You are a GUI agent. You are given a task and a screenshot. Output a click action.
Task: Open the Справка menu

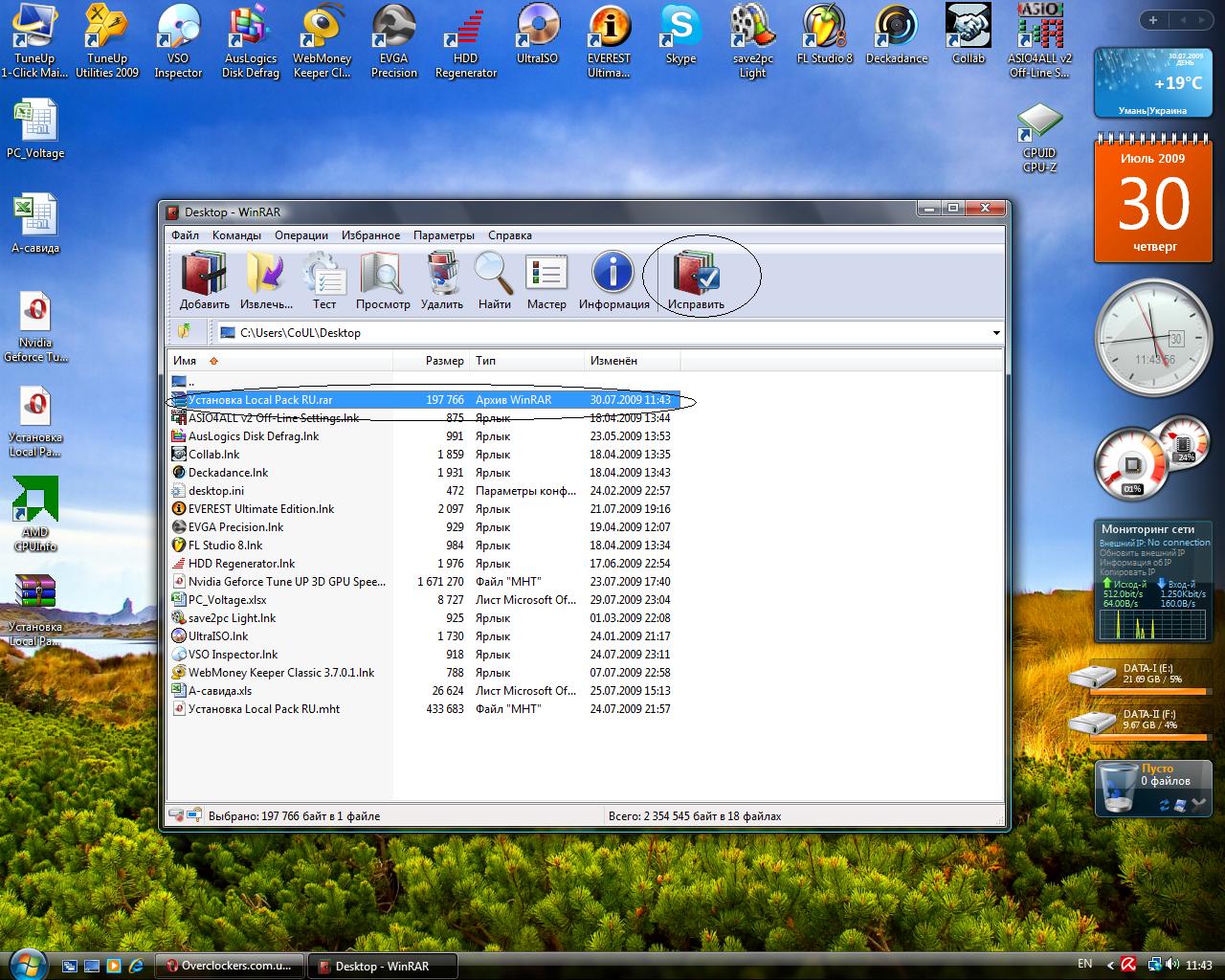[510, 235]
